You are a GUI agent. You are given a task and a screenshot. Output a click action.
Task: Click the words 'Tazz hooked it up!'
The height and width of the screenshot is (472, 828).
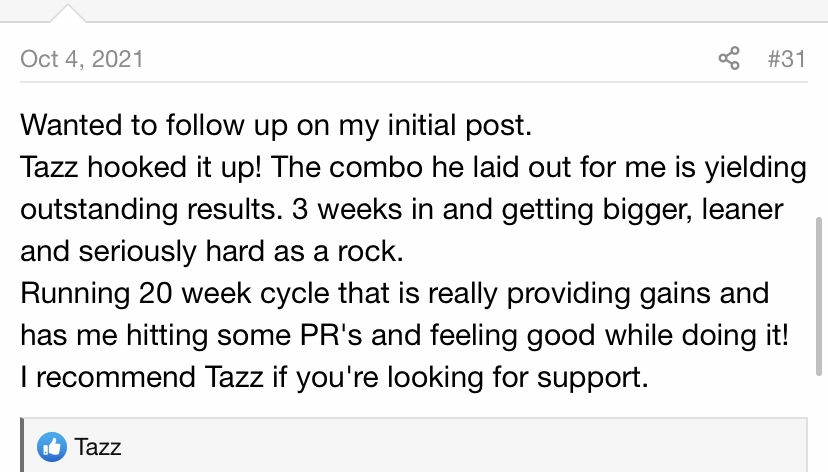(141, 167)
